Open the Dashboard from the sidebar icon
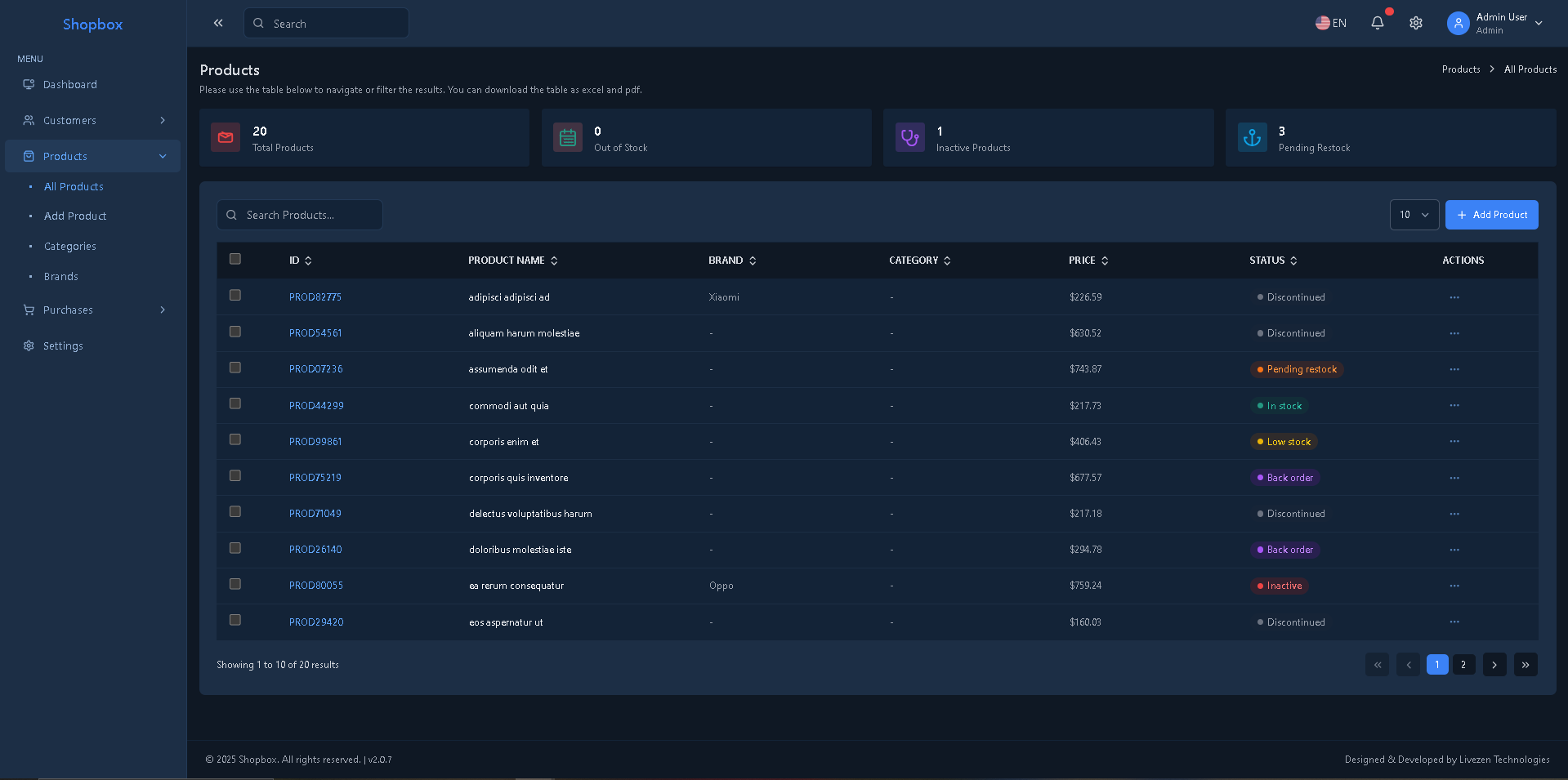This screenshot has width=1568, height=780. pos(29,84)
